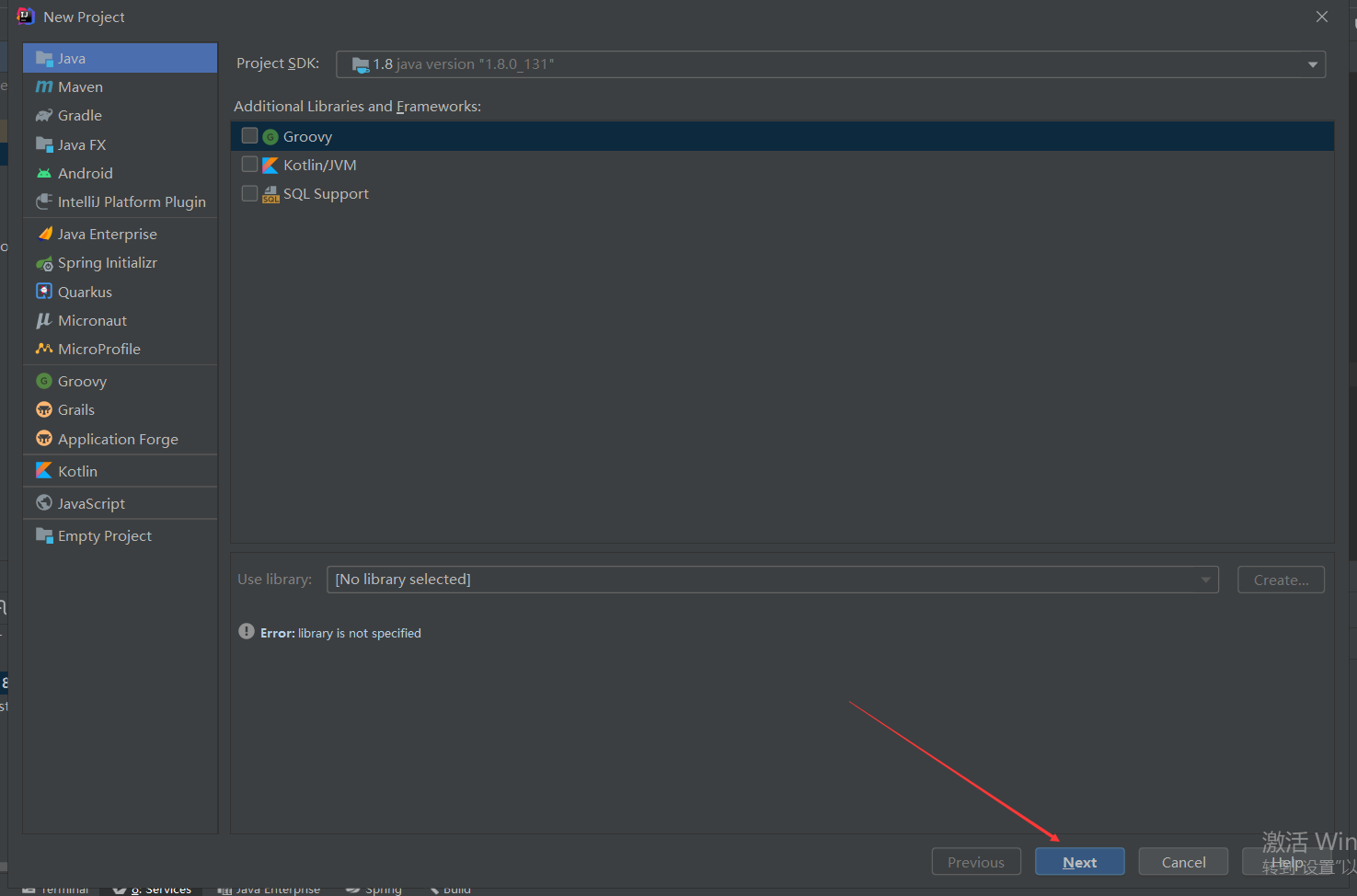Pick the MicroProfile icon
1357x896 pixels.
(x=44, y=349)
